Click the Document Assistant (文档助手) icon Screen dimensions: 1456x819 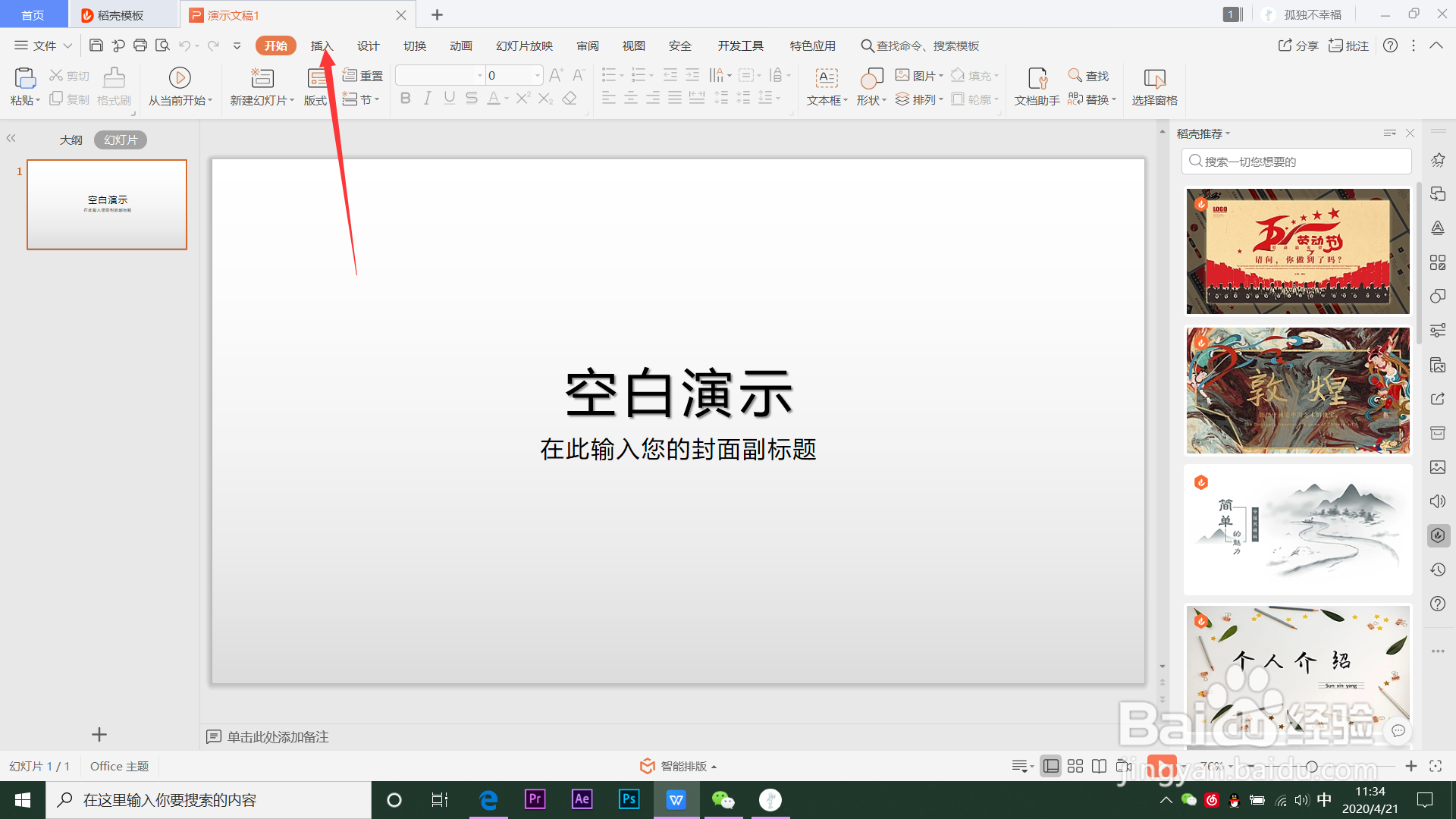pos(1037,78)
